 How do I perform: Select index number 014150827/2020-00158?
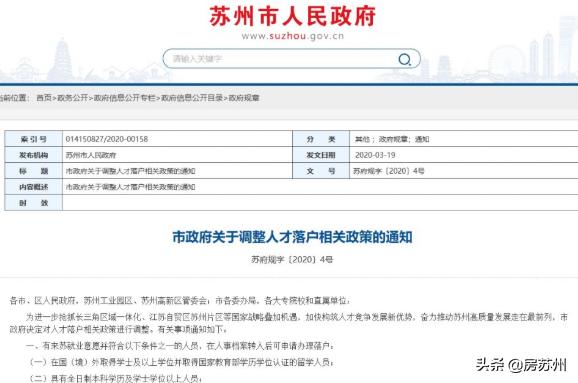click(107, 139)
